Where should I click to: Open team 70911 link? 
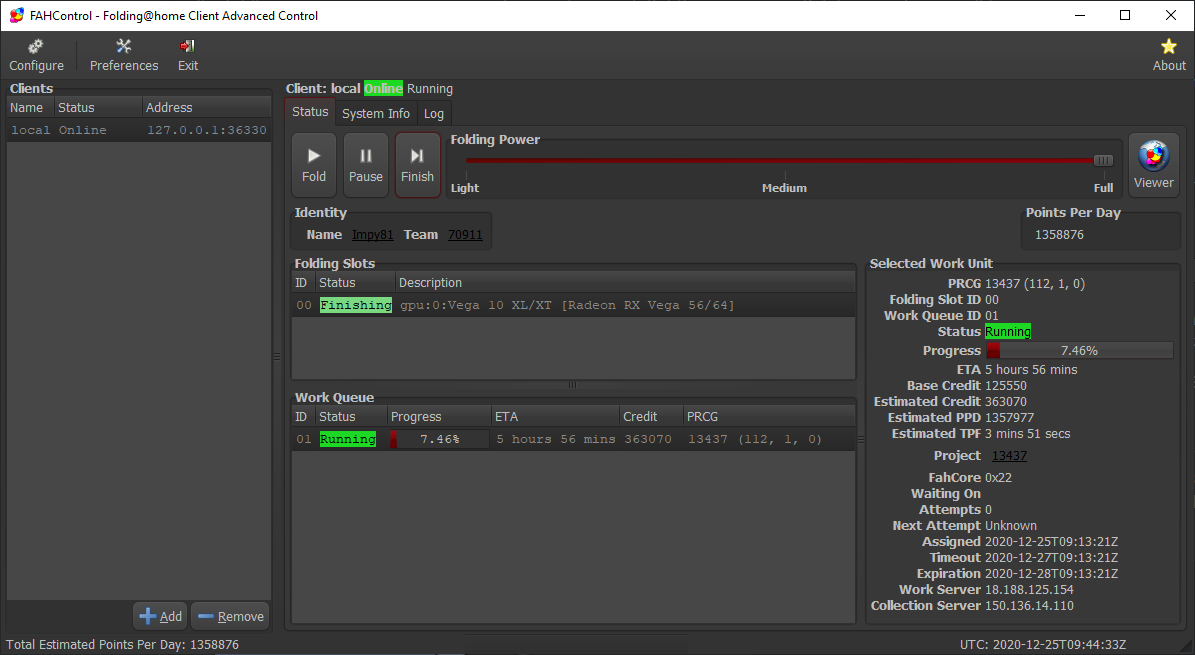click(x=465, y=235)
